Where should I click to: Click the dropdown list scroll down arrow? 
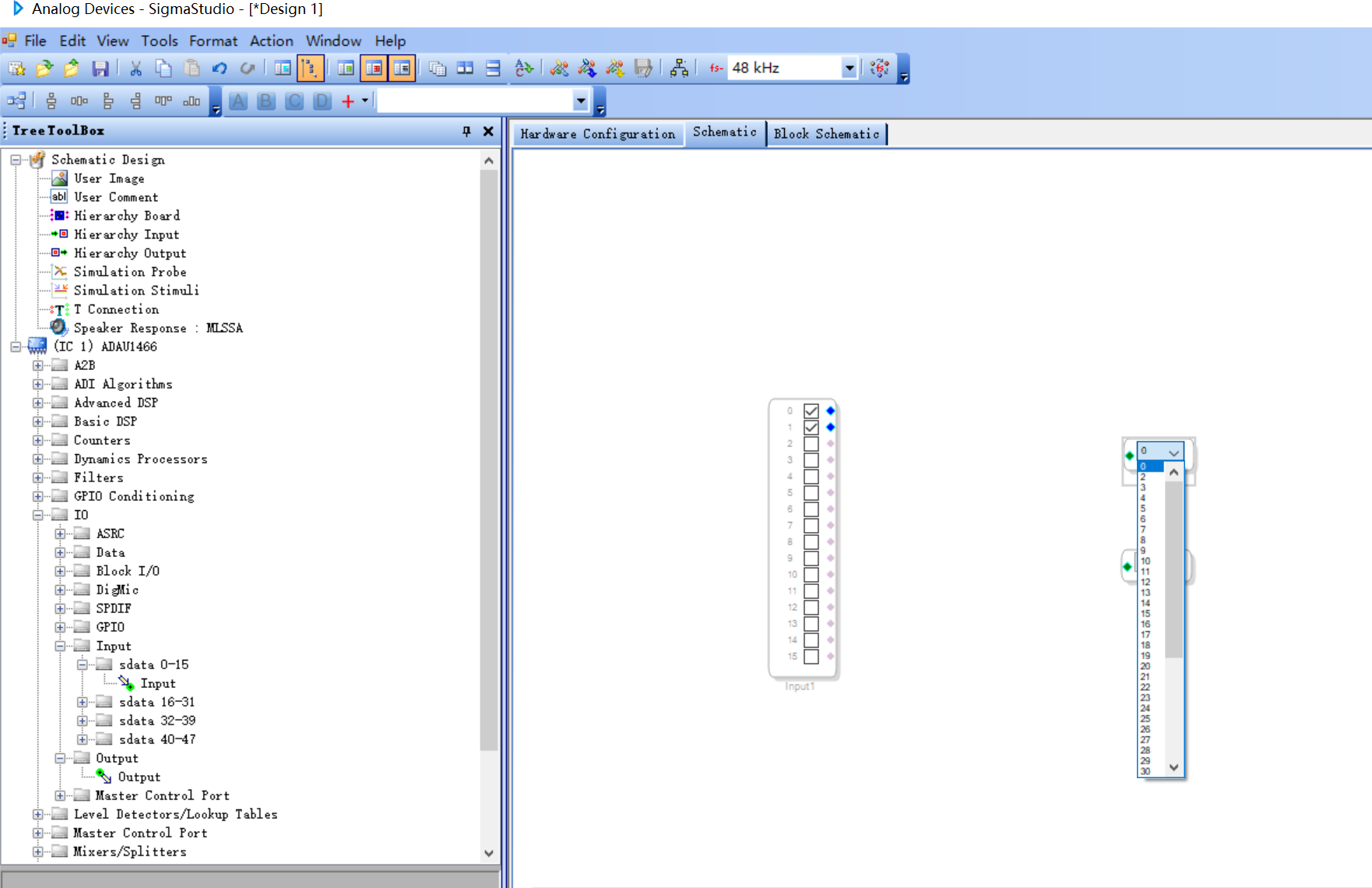(1173, 768)
